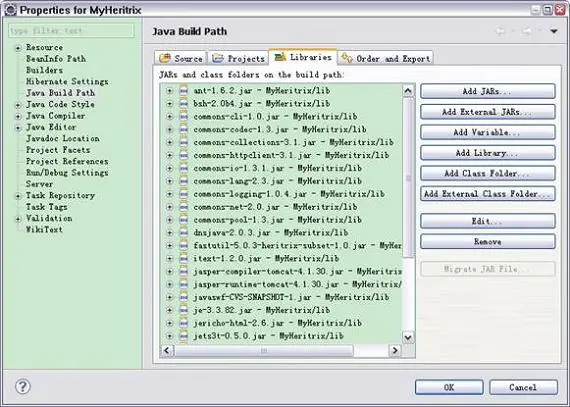
Task: Click Add External Class Folder button
Action: tap(488, 194)
